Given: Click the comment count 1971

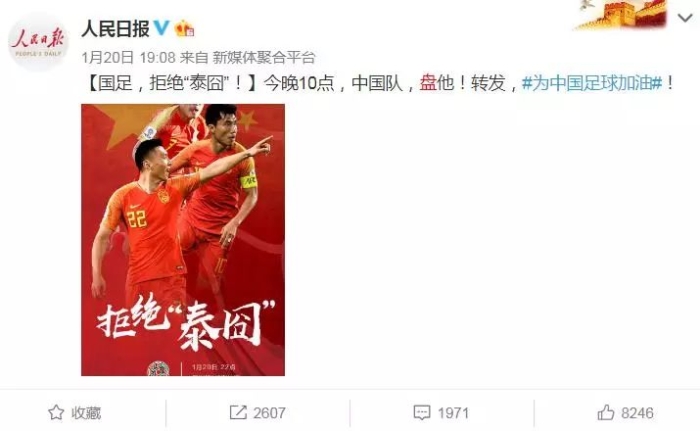Looking at the screenshot, I should tap(453, 413).
